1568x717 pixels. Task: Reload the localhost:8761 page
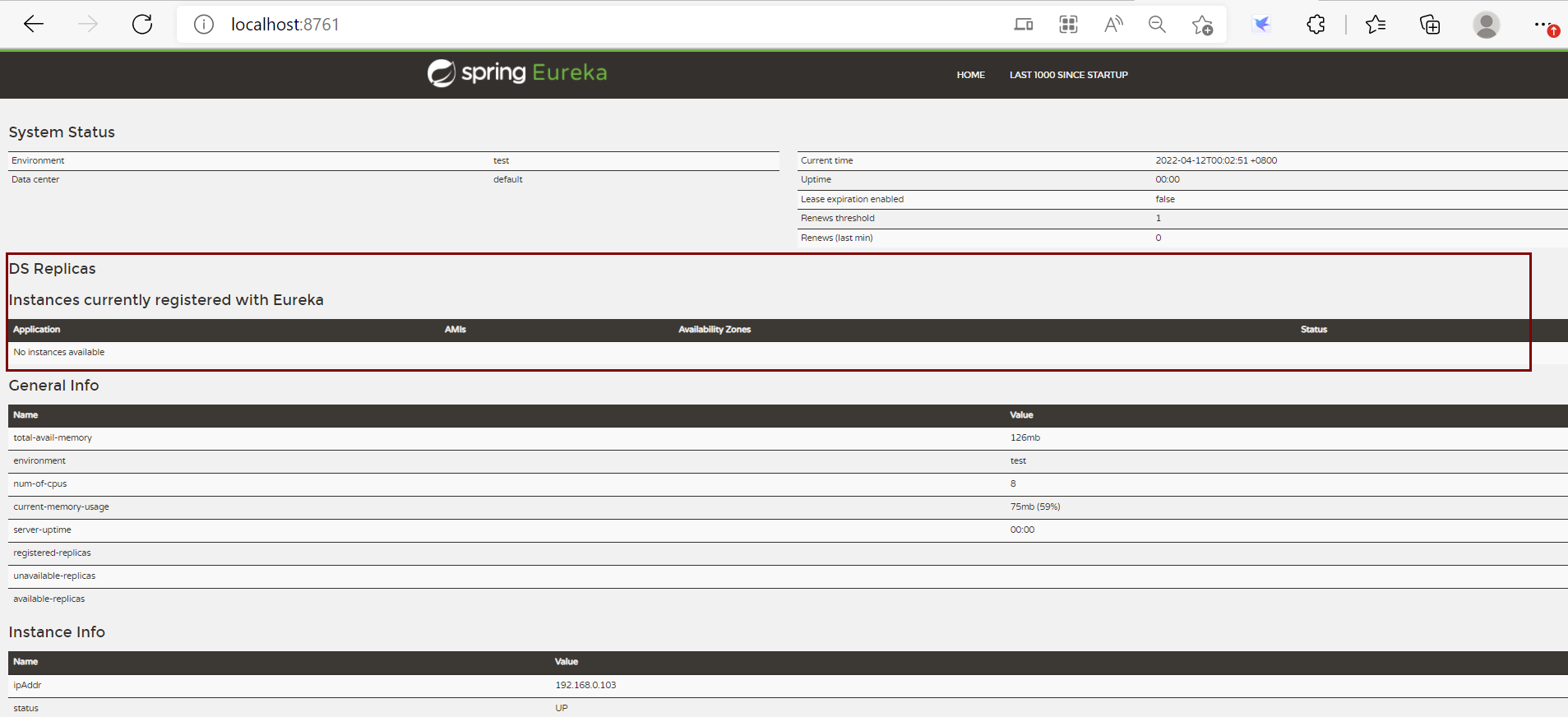[x=142, y=25]
